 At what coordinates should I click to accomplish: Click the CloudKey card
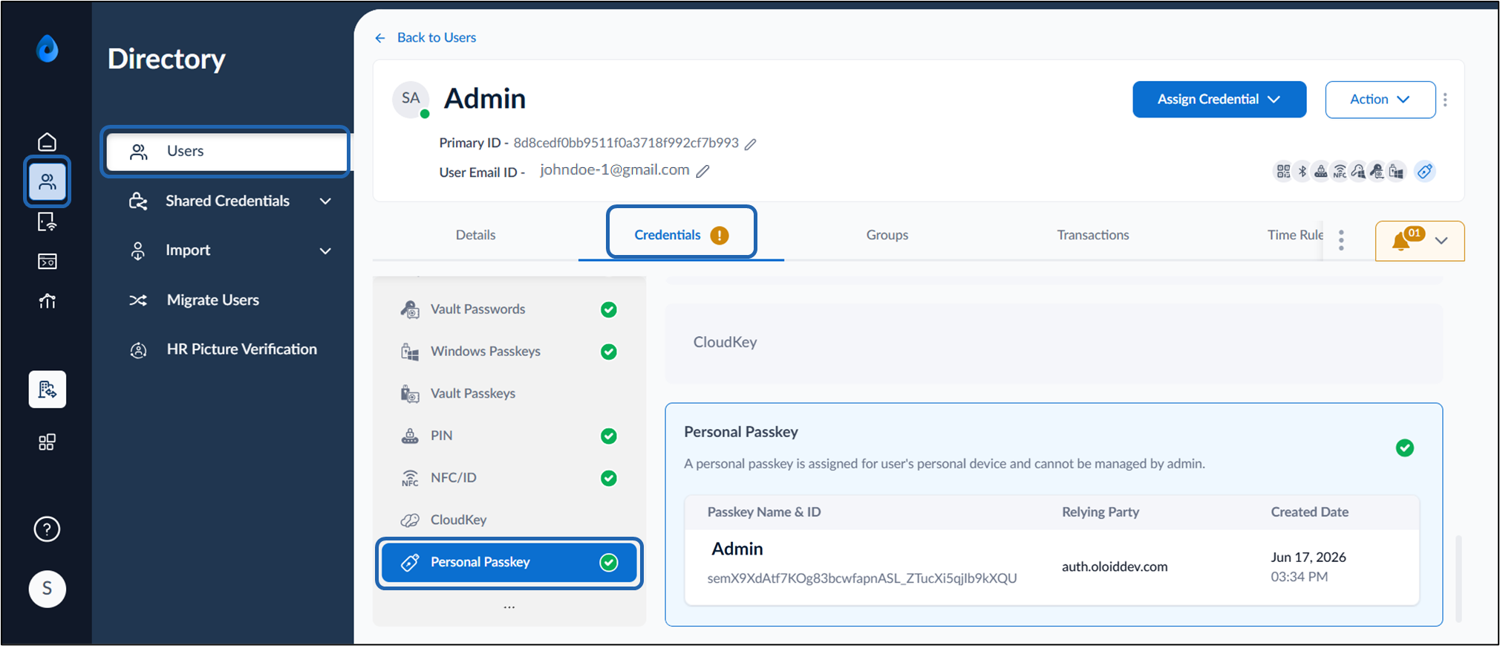1054,343
